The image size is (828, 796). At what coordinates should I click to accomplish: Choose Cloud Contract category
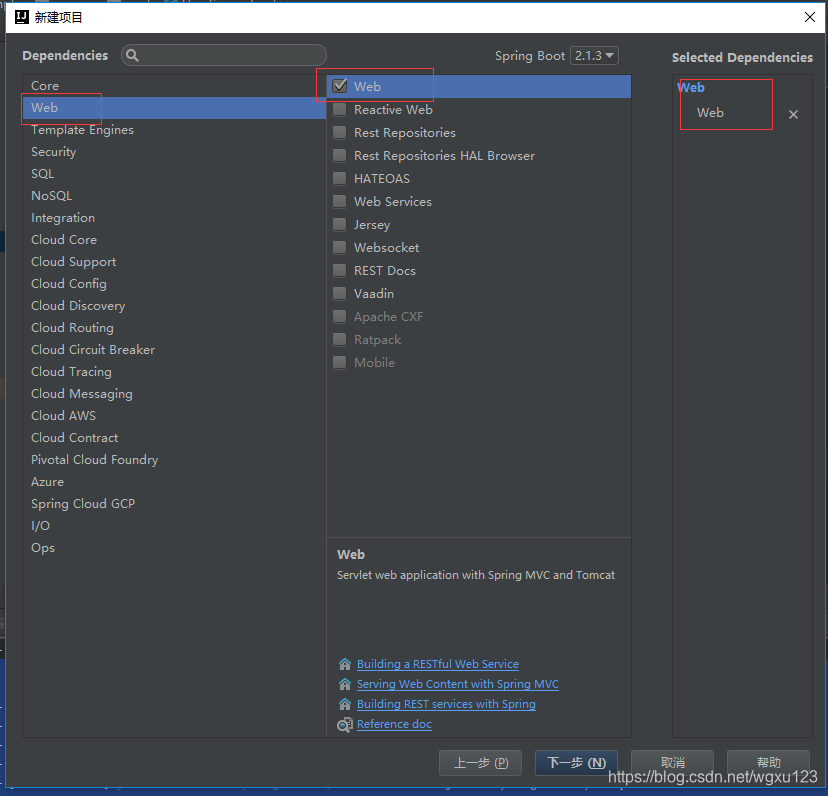174,438
